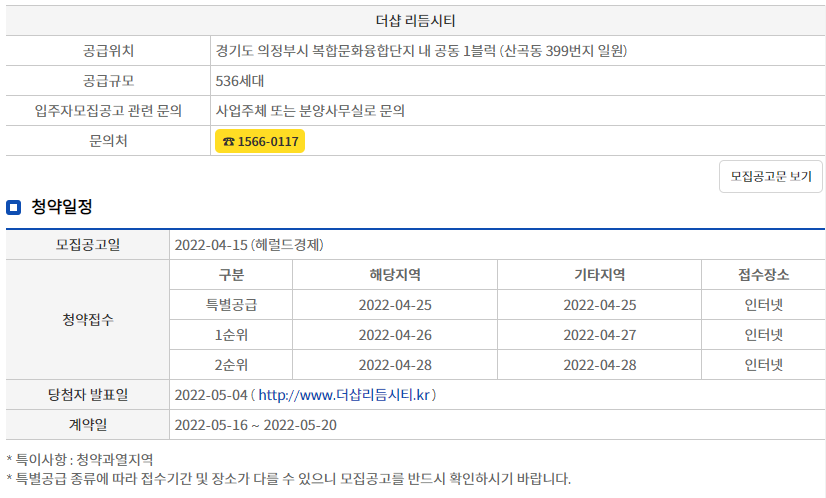Select the 536세대 value
The height and width of the screenshot is (498, 826).
point(240,81)
